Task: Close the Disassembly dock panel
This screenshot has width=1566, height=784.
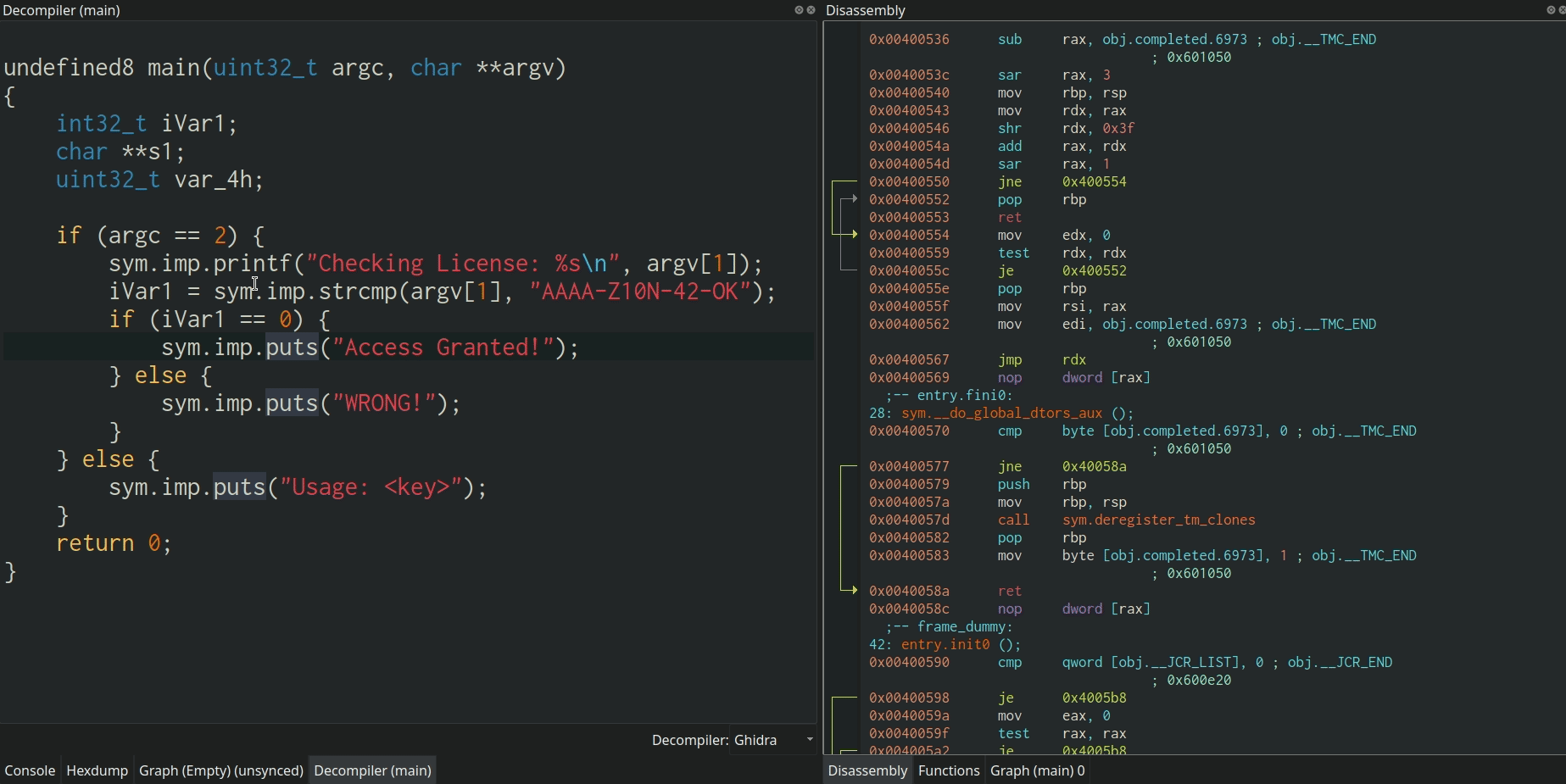Action: coord(1562,10)
